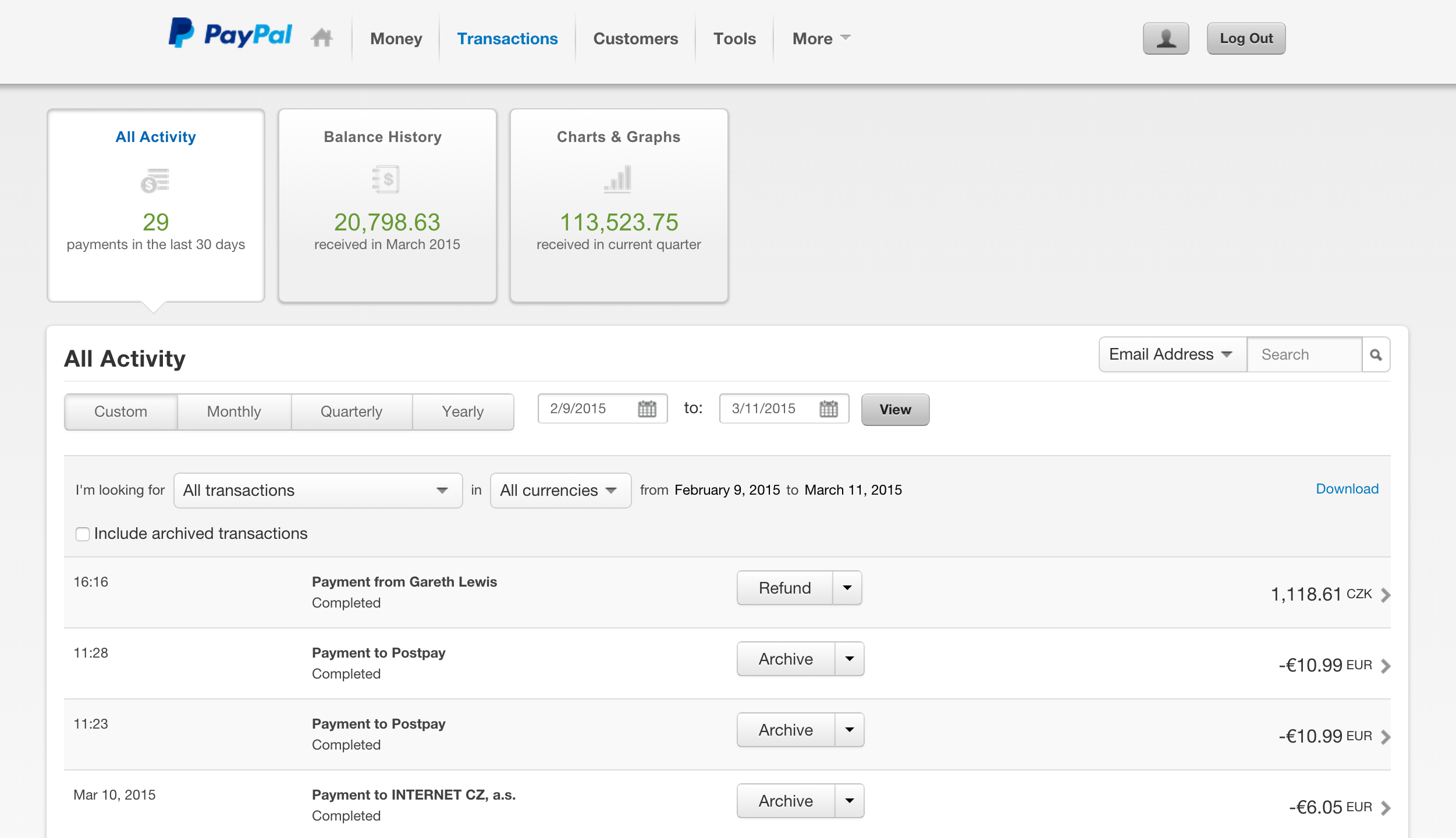
Task: Open Payment from Gareth Lewis details
Action: [x=404, y=582]
